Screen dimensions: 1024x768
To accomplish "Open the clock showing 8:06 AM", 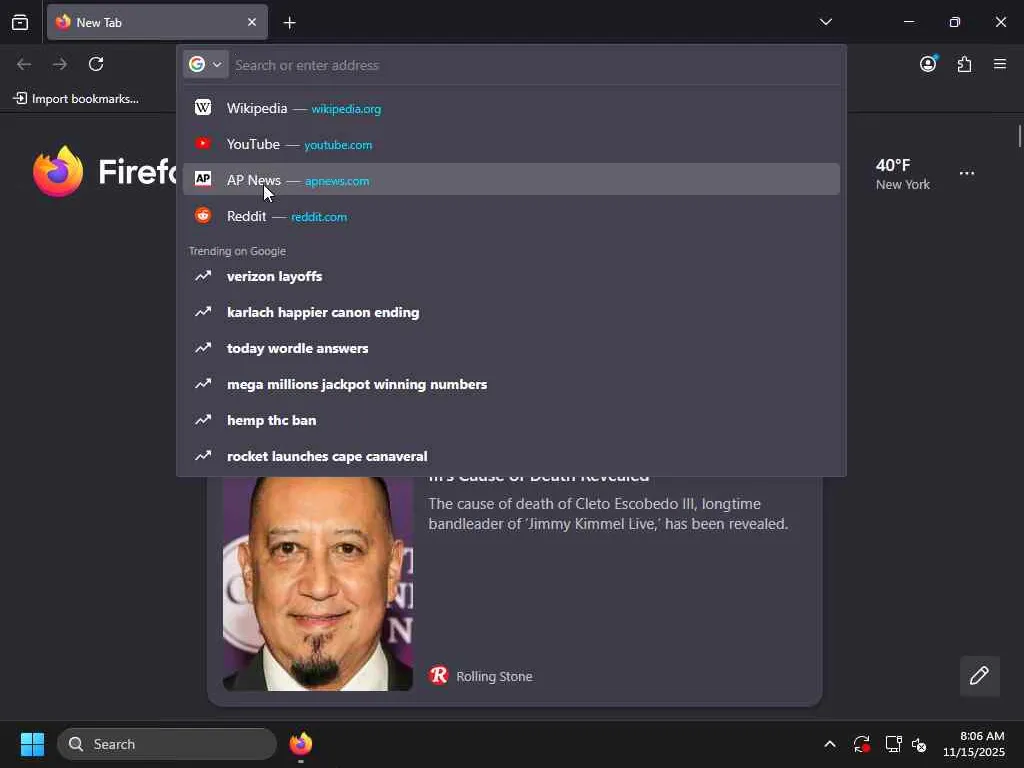I will 974,744.
